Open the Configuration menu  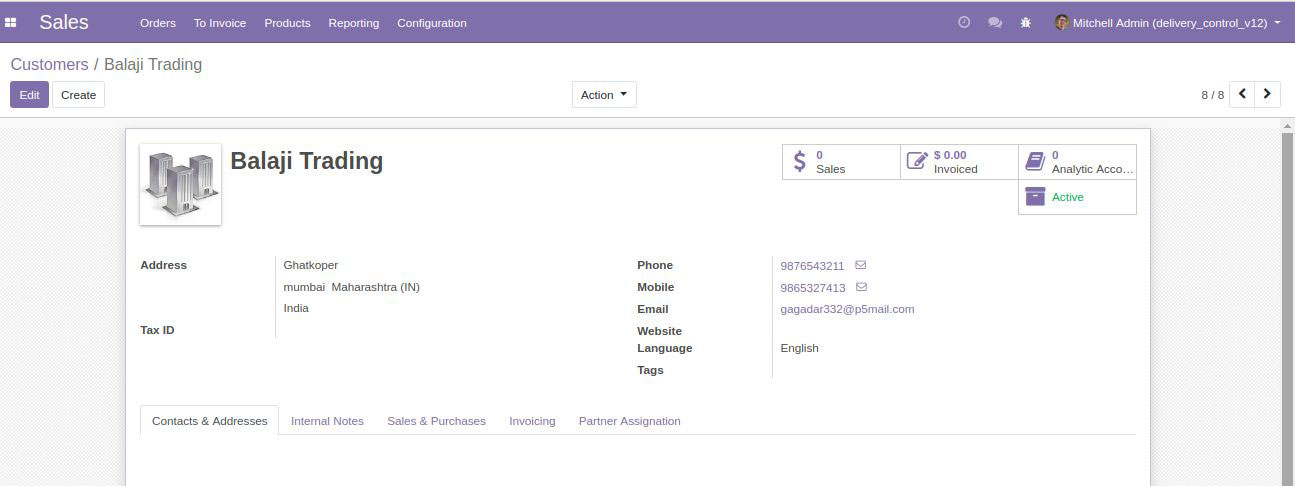tap(432, 23)
